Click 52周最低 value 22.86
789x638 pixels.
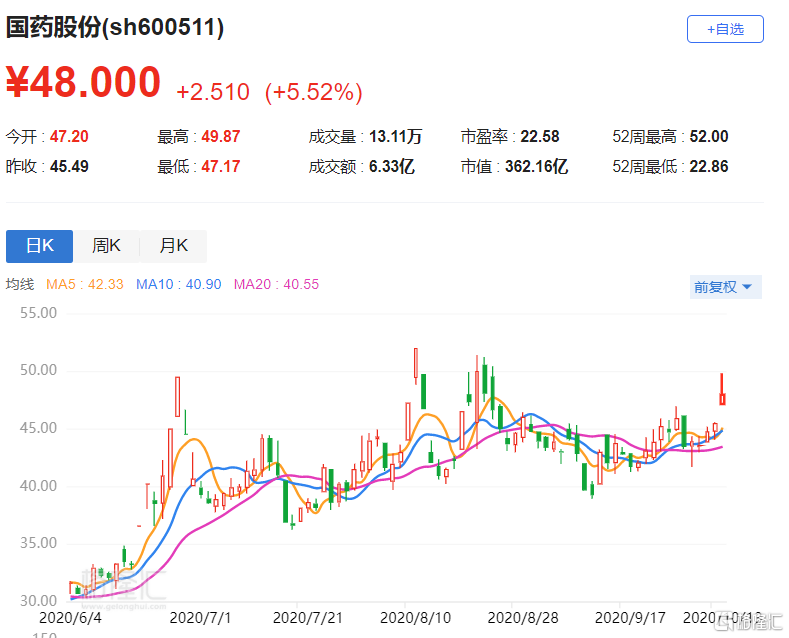click(709, 167)
